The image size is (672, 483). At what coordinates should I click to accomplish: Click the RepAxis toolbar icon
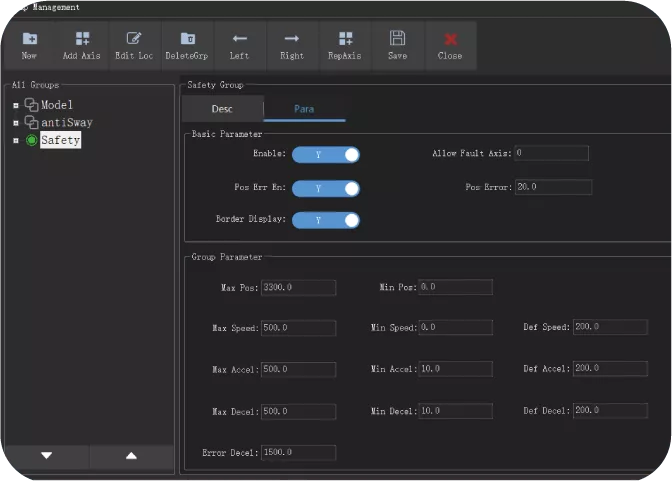pyautogui.click(x=345, y=39)
